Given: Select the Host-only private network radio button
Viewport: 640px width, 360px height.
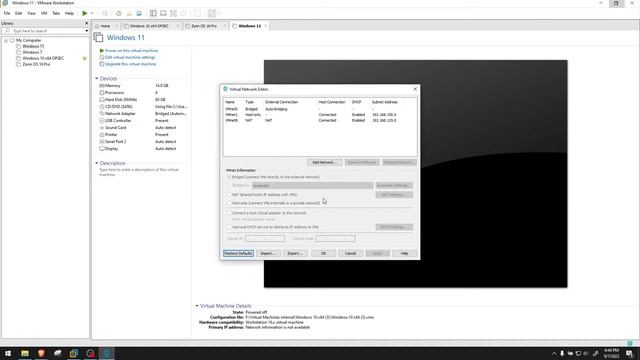Looking at the screenshot, I should [x=229, y=203].
